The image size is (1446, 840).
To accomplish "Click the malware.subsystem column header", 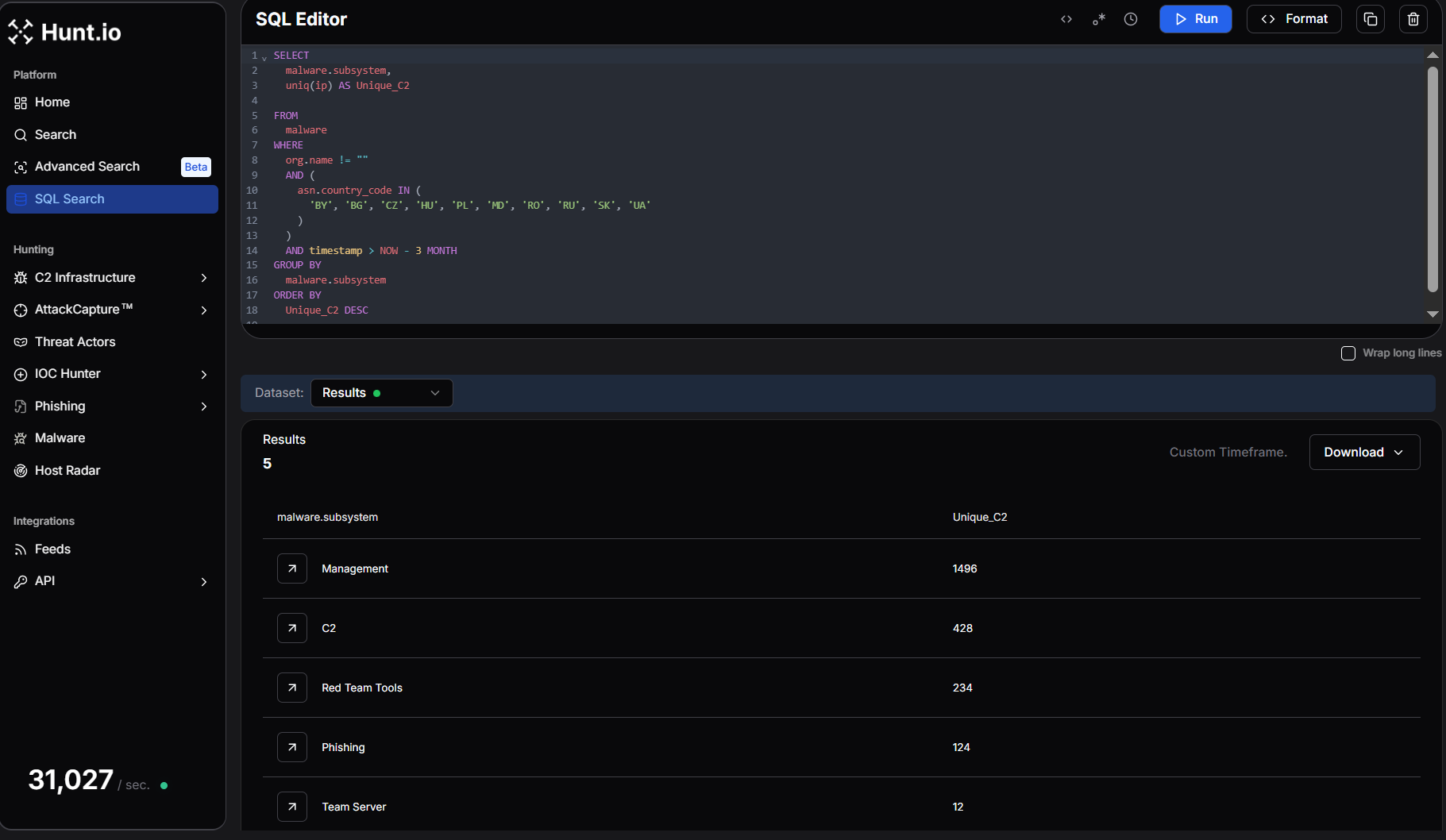I will tap(327, 517).
